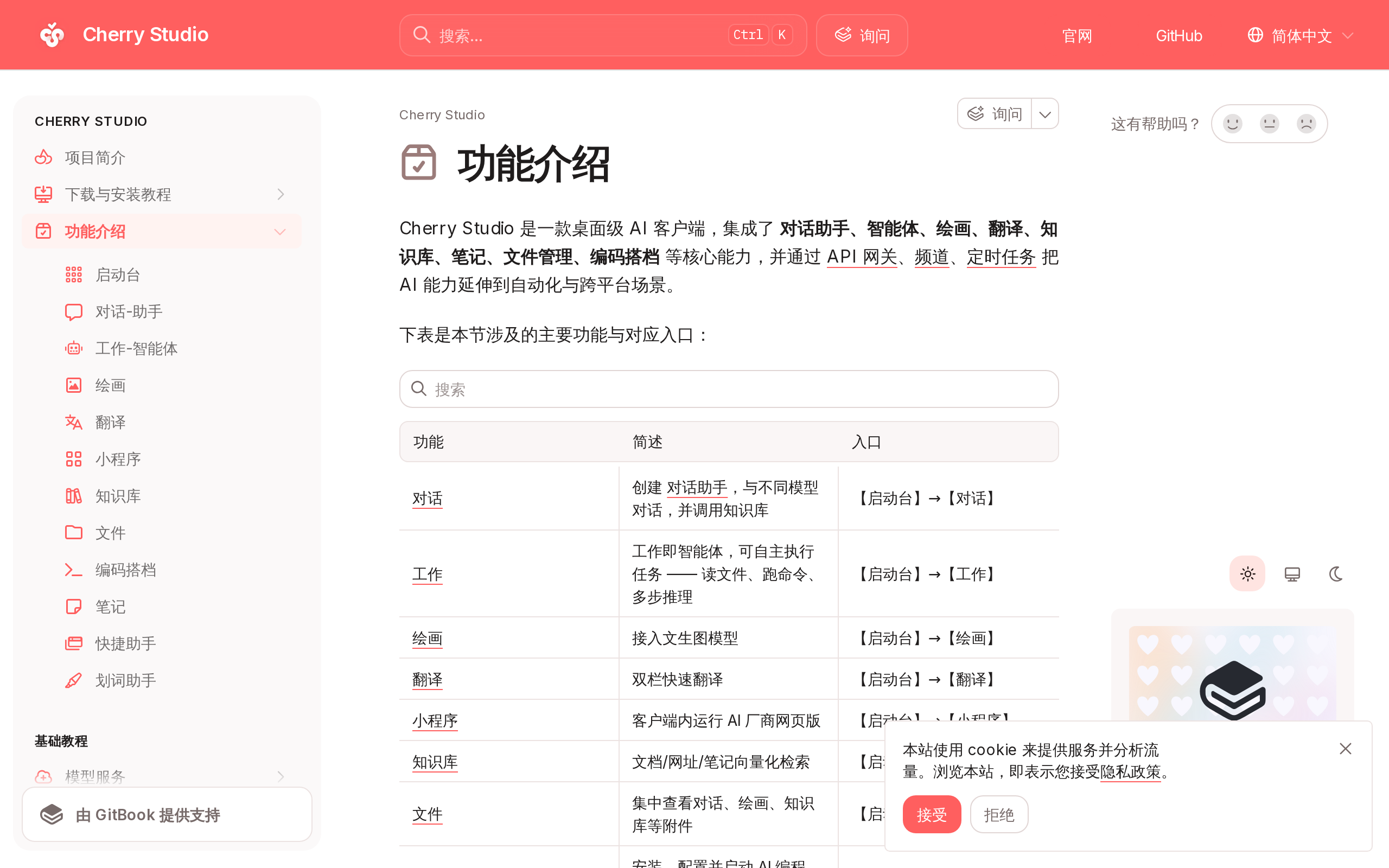Open 知识库 link in table
This screenshot has width=1389, height=868.
tap(435, 762)
